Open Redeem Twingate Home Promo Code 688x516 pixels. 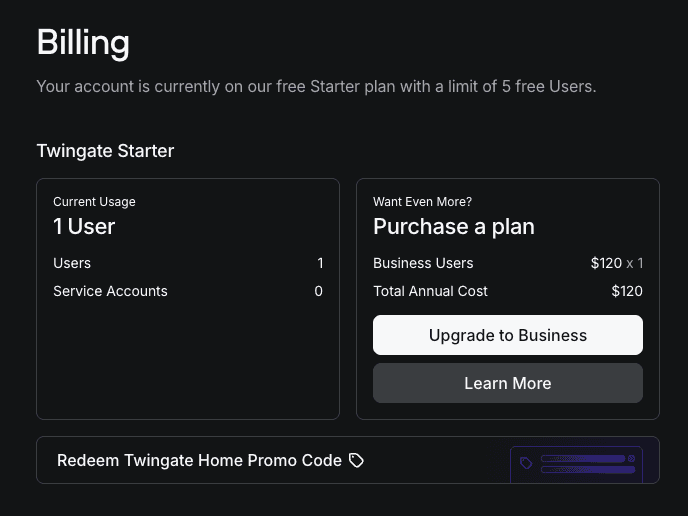(x=199, y=460)
